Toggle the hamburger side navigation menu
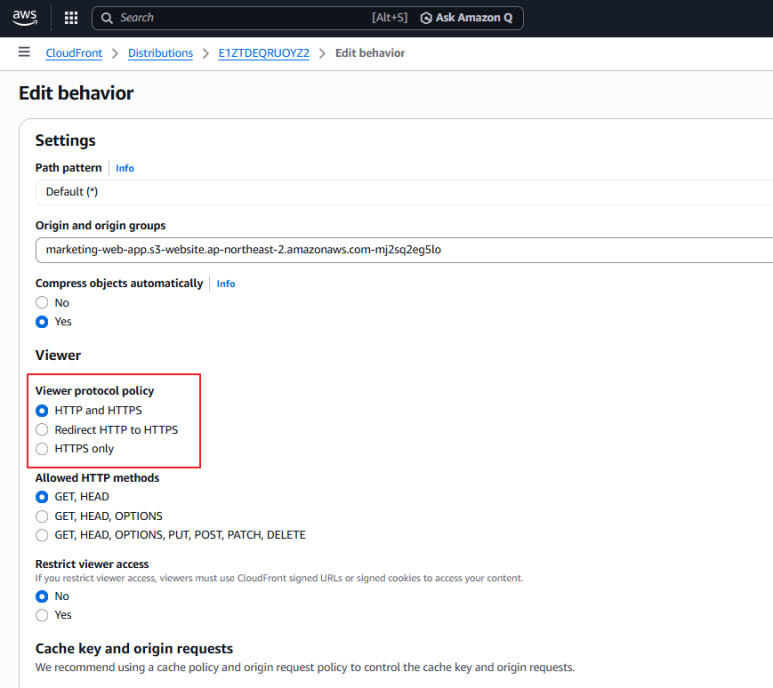773x688 pixels. (x=24, y=52)
